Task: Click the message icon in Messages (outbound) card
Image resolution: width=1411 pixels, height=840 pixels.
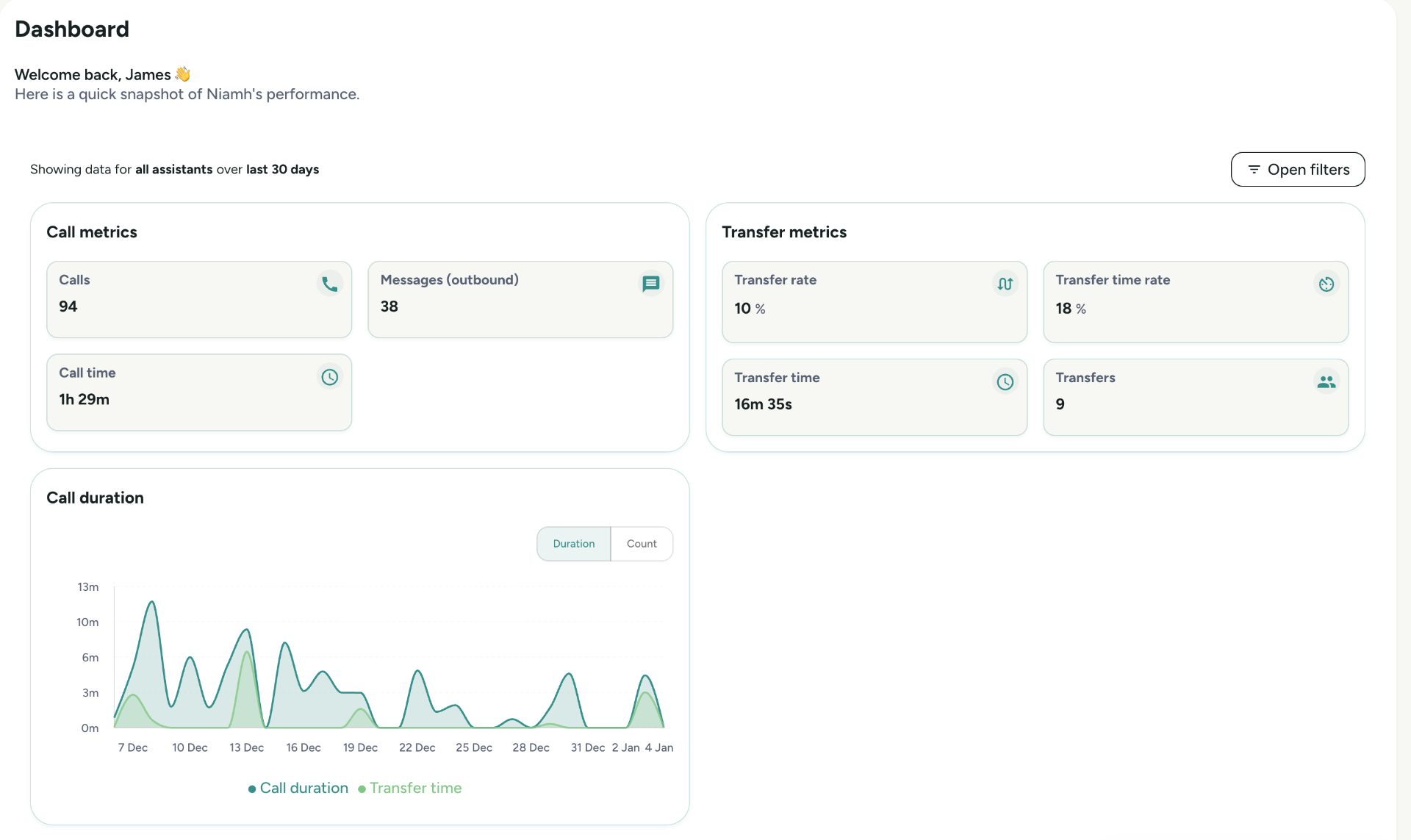Action: pos(650,284)
